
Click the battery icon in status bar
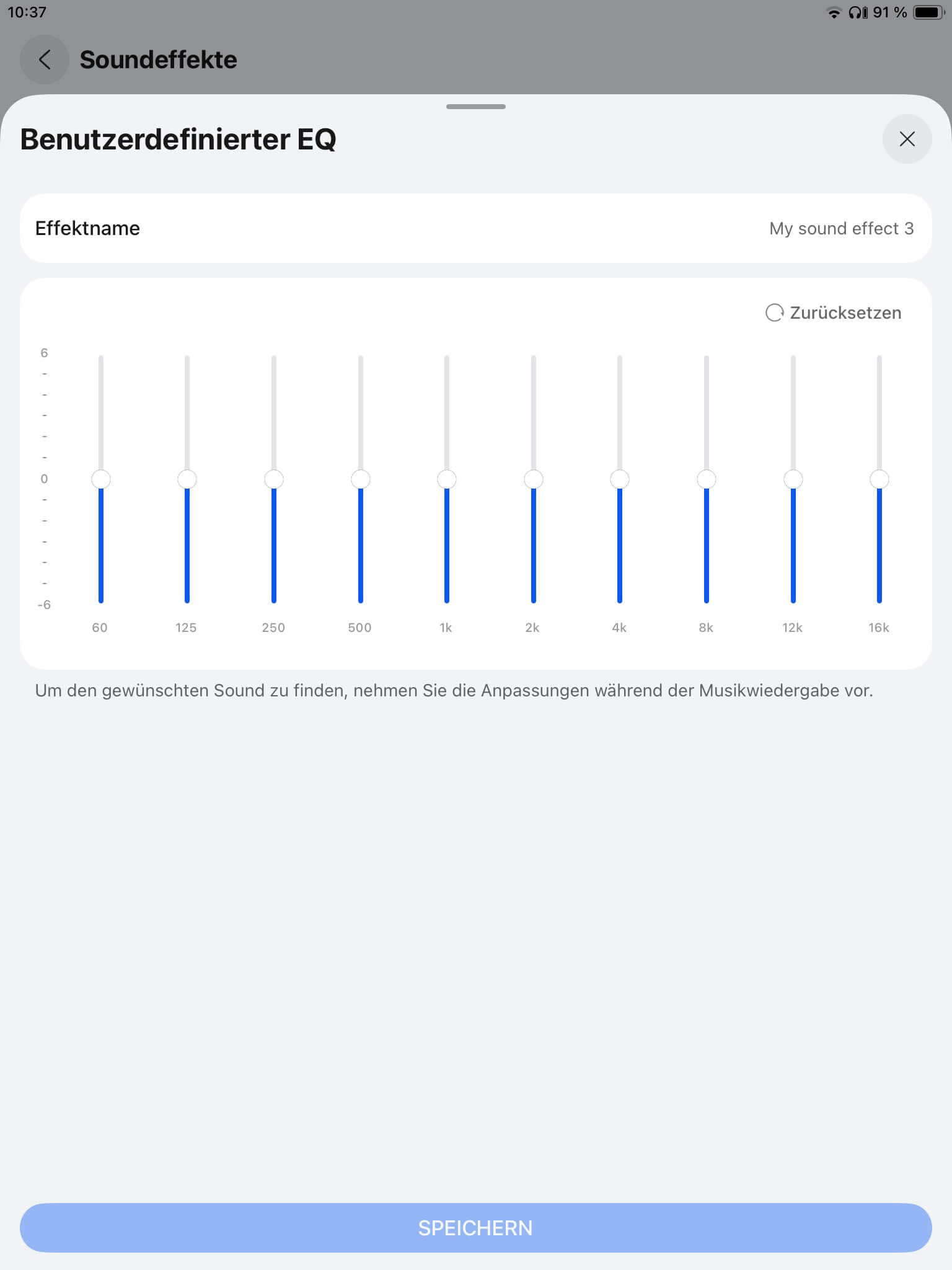[x=928, y=12]
